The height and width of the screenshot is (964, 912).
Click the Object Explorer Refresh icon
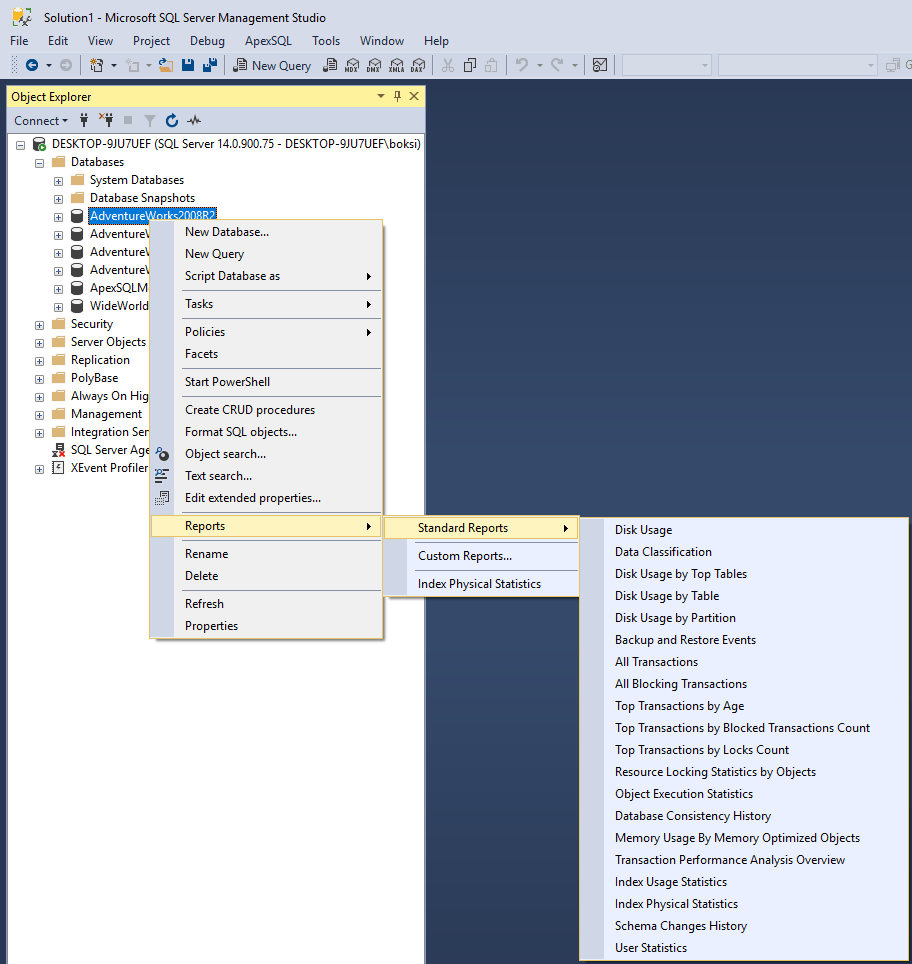(x=172, y=120)
